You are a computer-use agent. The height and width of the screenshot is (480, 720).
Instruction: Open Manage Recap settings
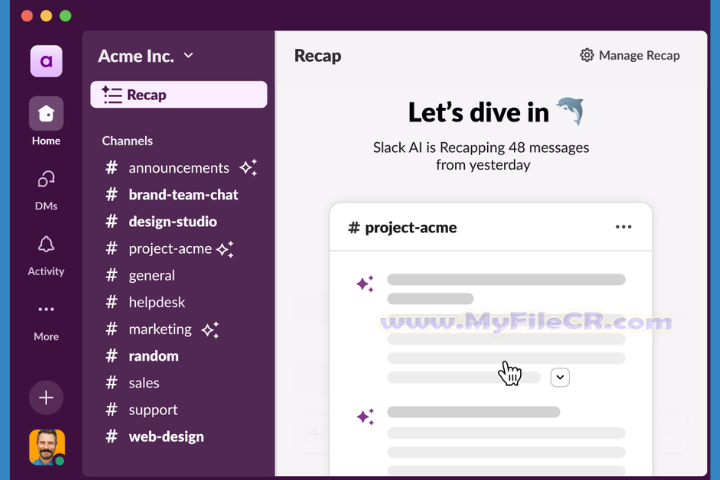pos(630,55)
